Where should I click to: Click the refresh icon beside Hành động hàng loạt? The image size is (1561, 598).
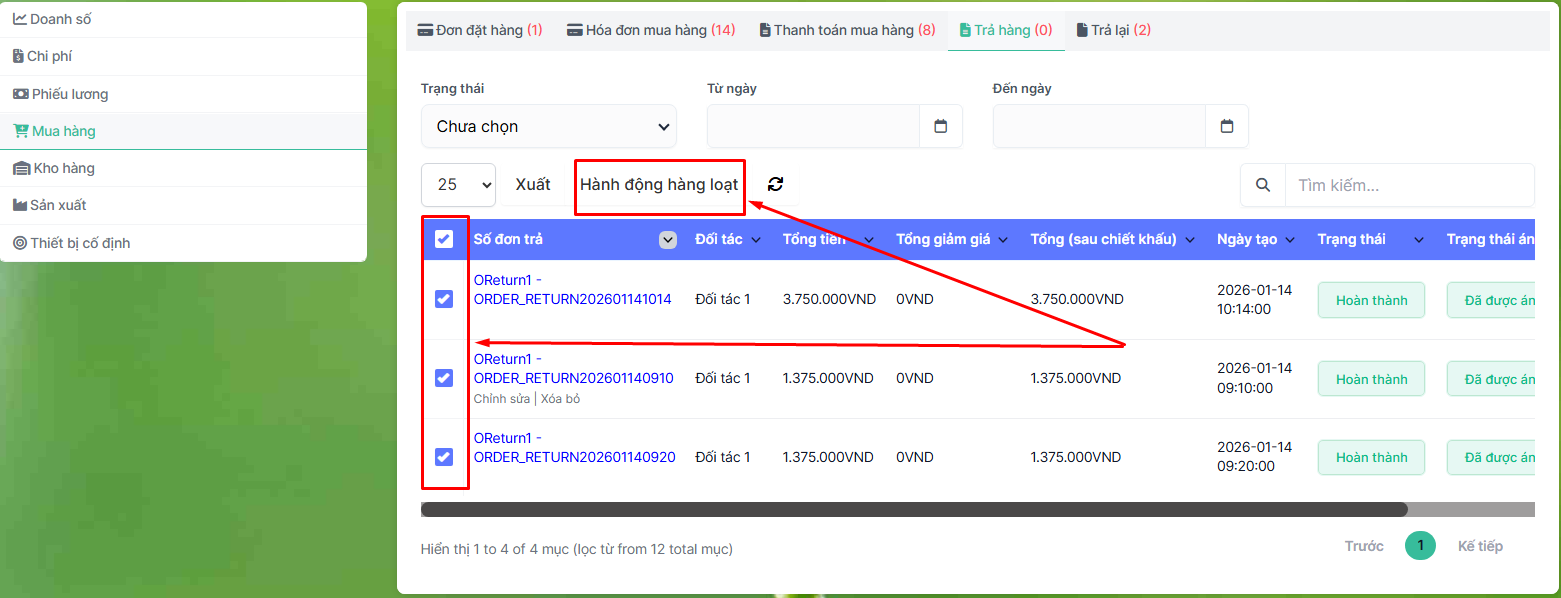coord(775,184)
